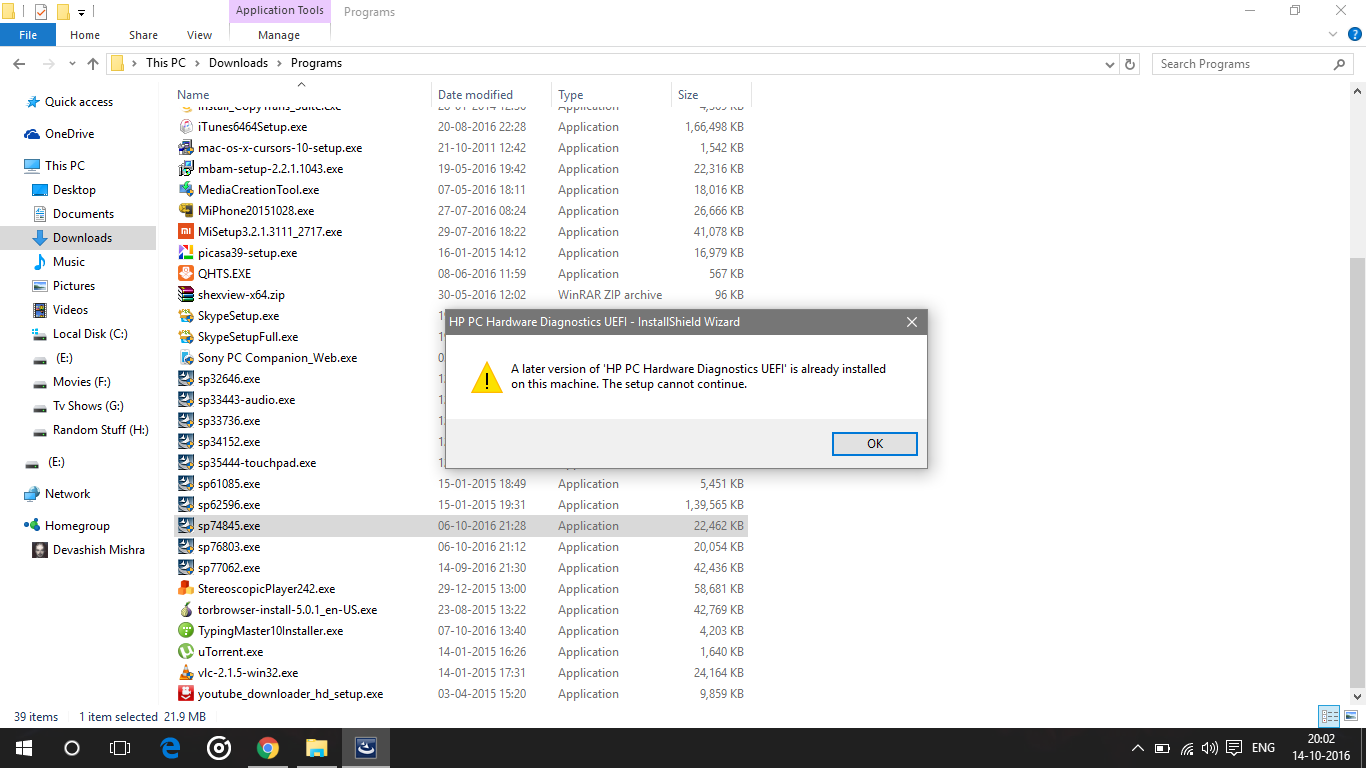Expand the chevron after Downloads in the address bar
1366x768 pixels.
coord(279,63)
